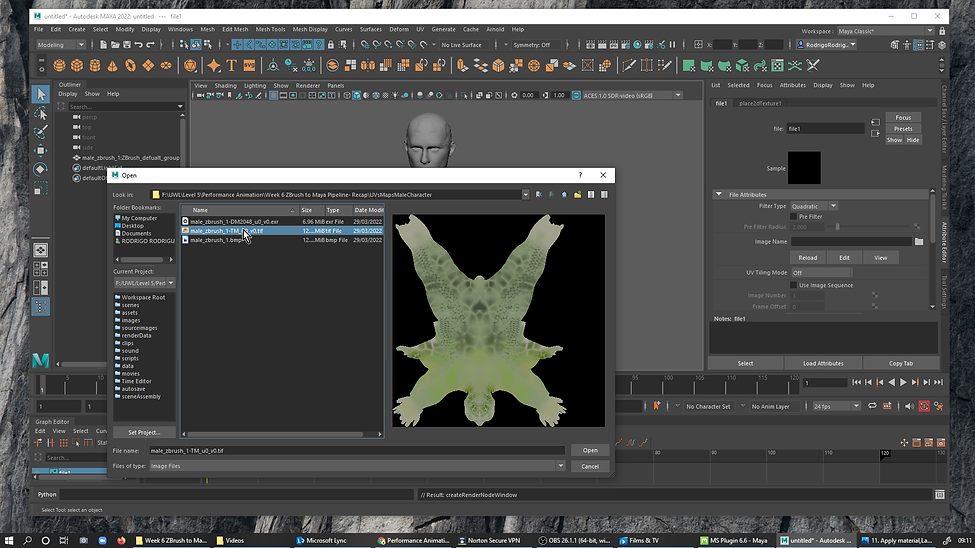Click the File name input field
Screen dimensions: 975x548
click(x=357, y=450)
